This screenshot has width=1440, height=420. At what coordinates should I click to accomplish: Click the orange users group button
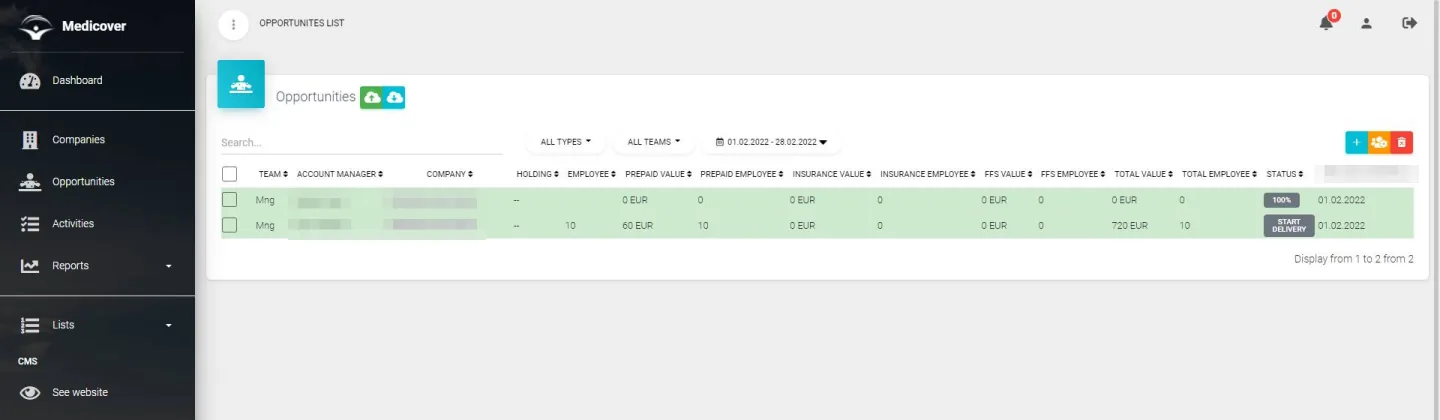1379,143
